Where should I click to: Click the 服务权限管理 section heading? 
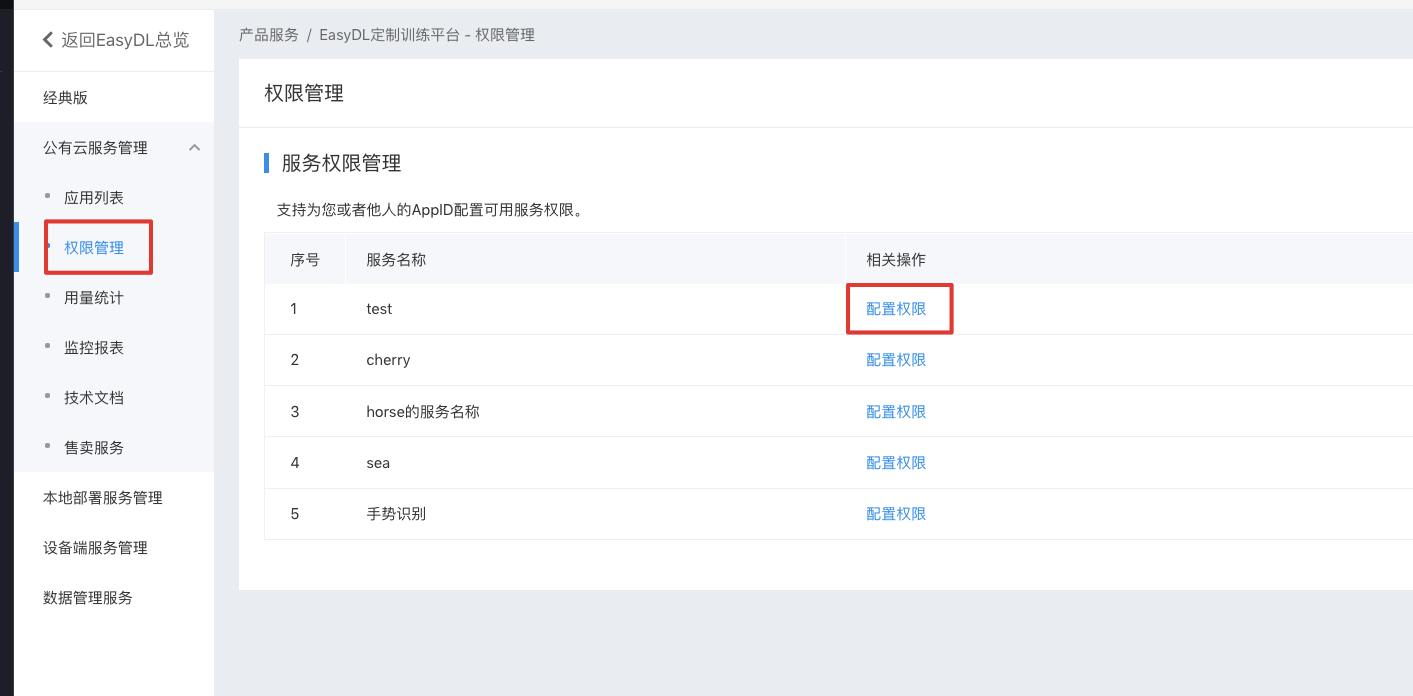(341, 163)
